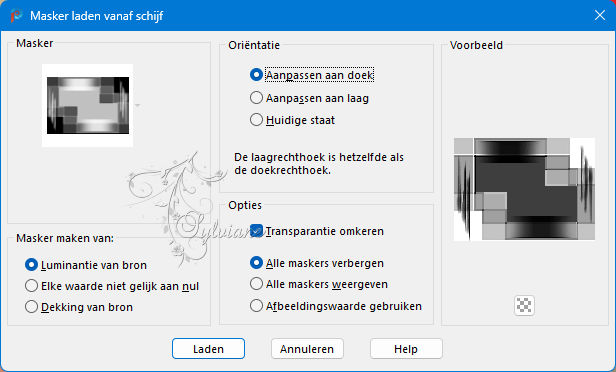This screenshot has height=372, width=616.
Task: Select Alle maskers weergeven
Action: pyautogui.click(x=319, y=284)
